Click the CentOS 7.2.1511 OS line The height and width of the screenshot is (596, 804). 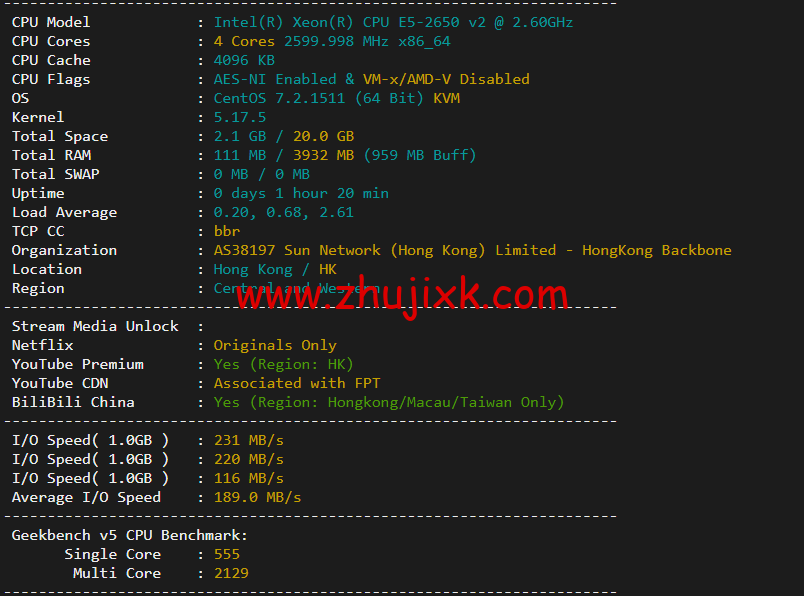337,98
